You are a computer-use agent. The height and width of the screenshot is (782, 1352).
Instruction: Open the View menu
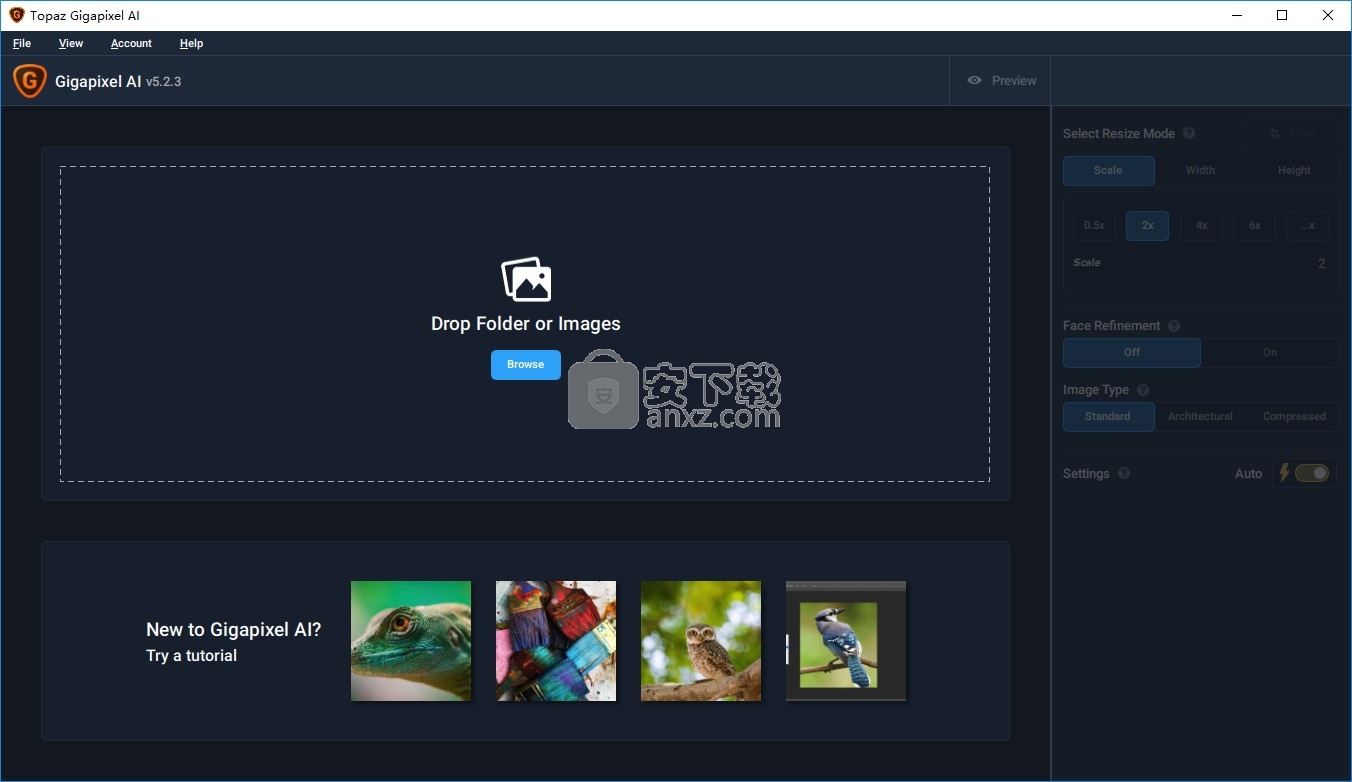point(71,43)
